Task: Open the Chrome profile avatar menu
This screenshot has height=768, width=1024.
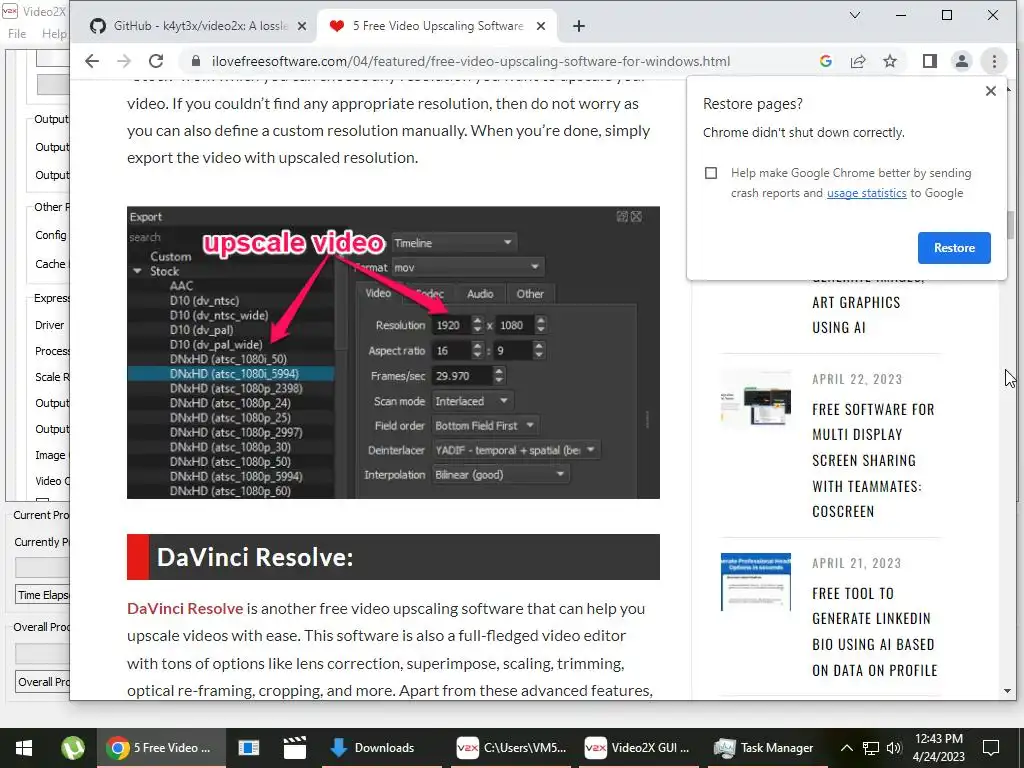Action: pos(961,61)
